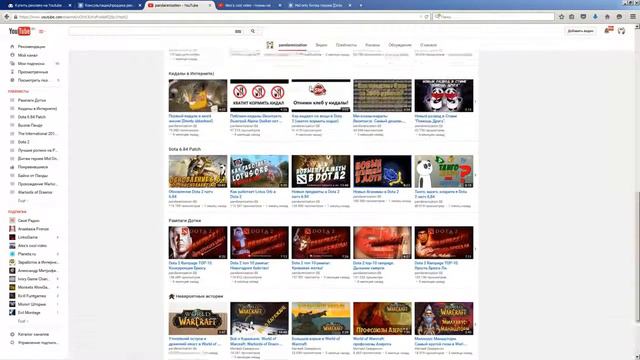Show next videos in Кидалы в Интернете row
Screen dimensions: 640x360
click(476, 102)
